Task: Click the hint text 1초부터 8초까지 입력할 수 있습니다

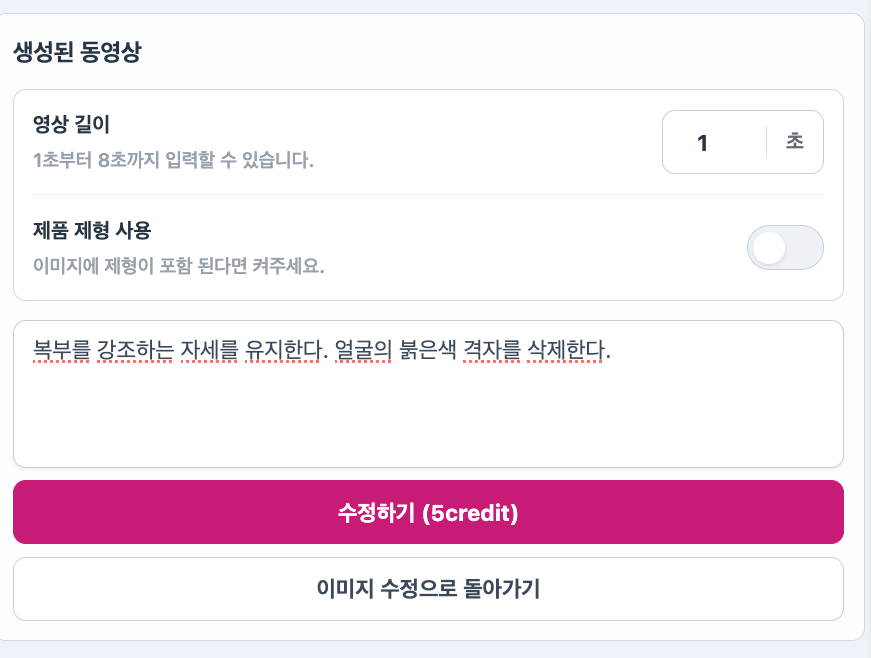Action: (x=173, y=160)
